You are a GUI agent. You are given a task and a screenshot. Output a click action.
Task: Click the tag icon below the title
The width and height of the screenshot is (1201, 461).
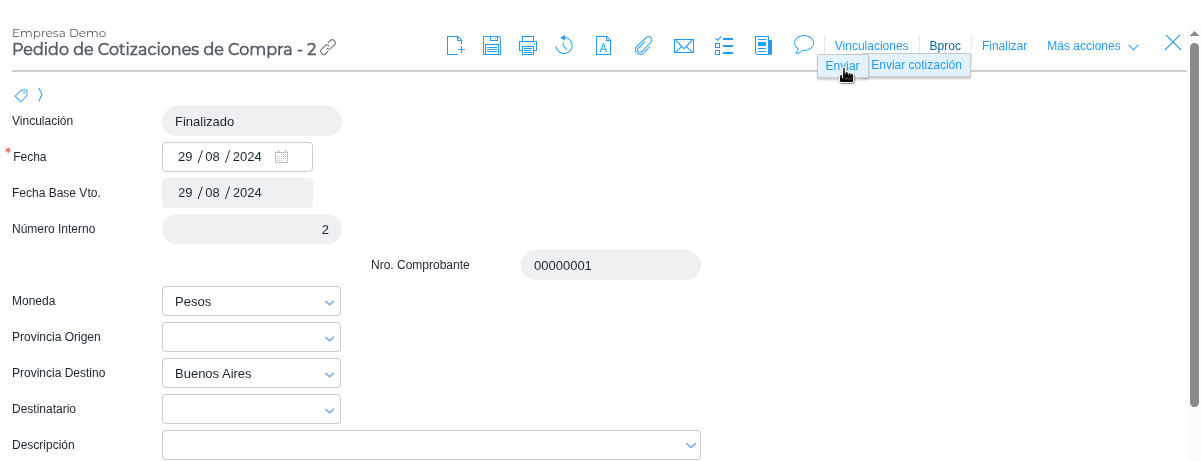[20, 95]
